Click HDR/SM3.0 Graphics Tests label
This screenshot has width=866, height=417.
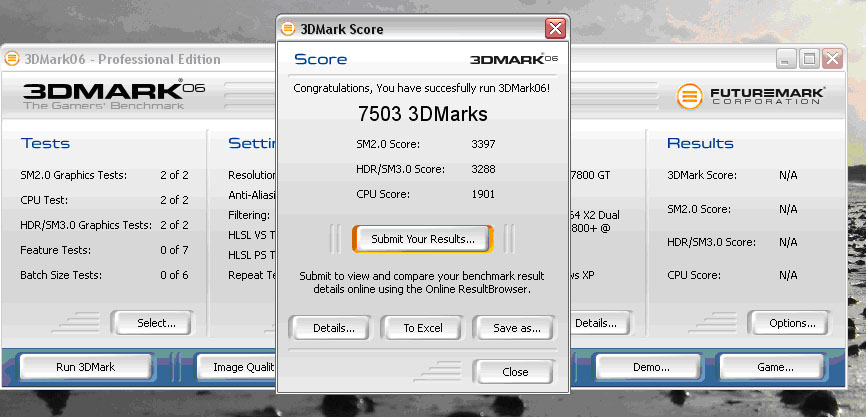click(x=86, y=225)
